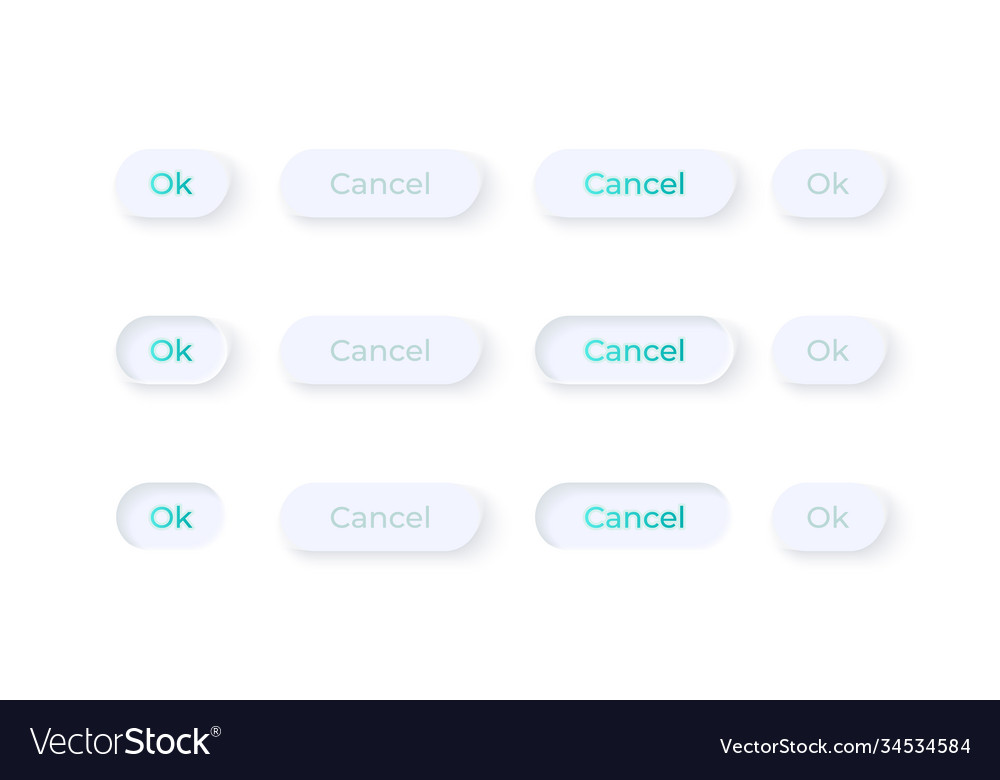The width and height of the screenshot is (1000, 780).
Task: Select the faded Cancel button in middle row
Action: point(380,350)
